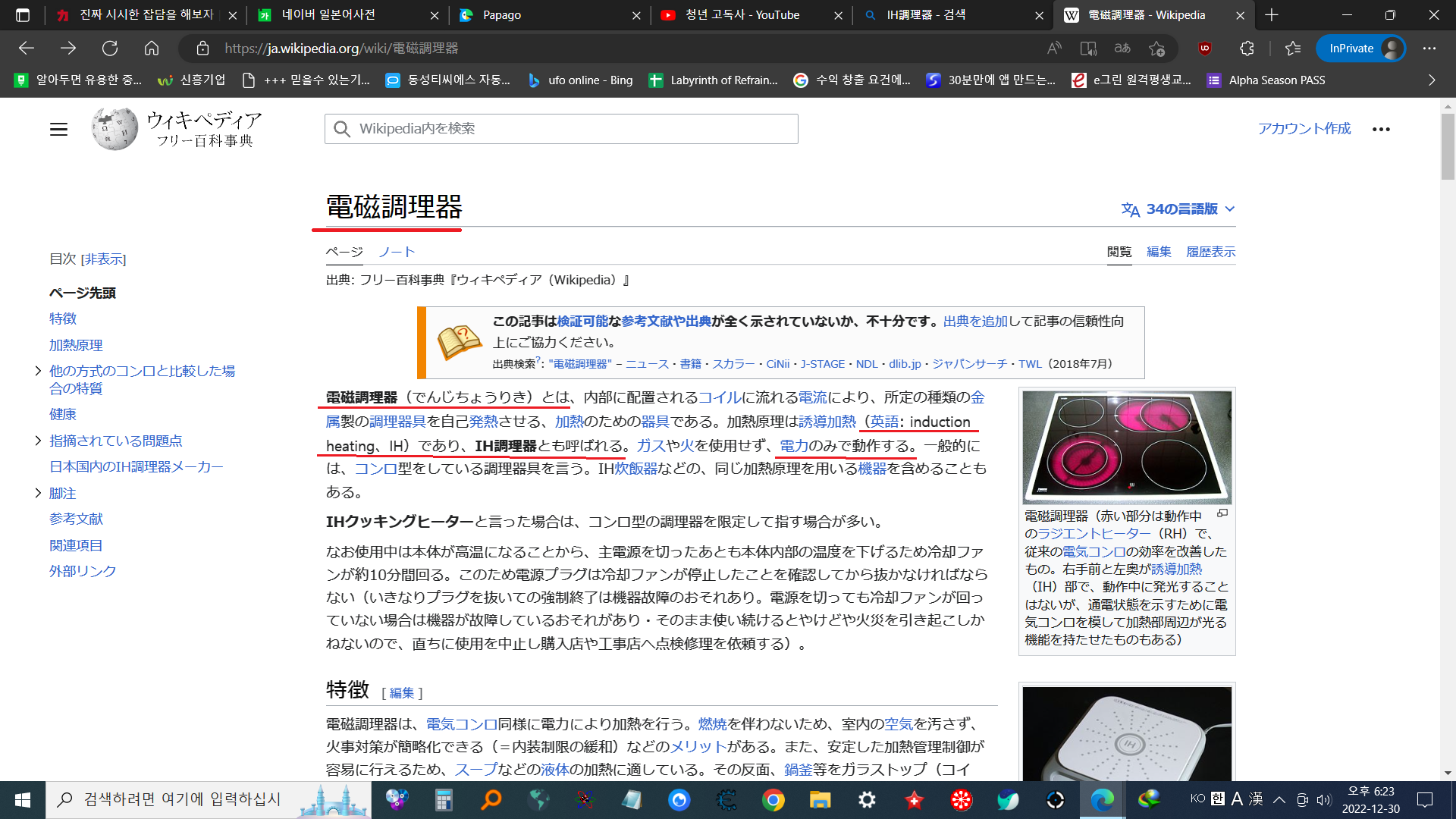Expand 指摘されている問題点 section in contents

click(x=38, y=441)
